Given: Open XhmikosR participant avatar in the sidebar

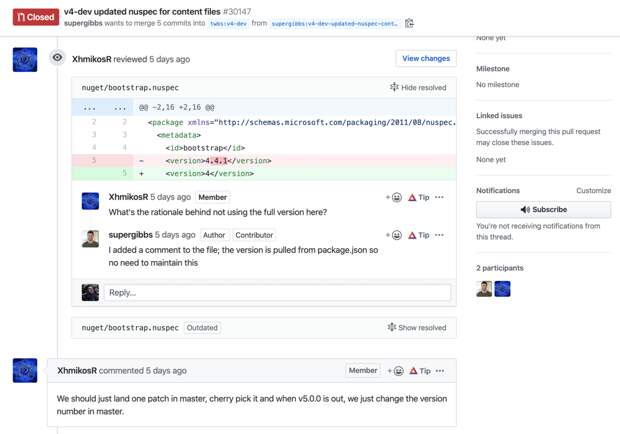Looking at the screenshot, I should click(502, 289).
